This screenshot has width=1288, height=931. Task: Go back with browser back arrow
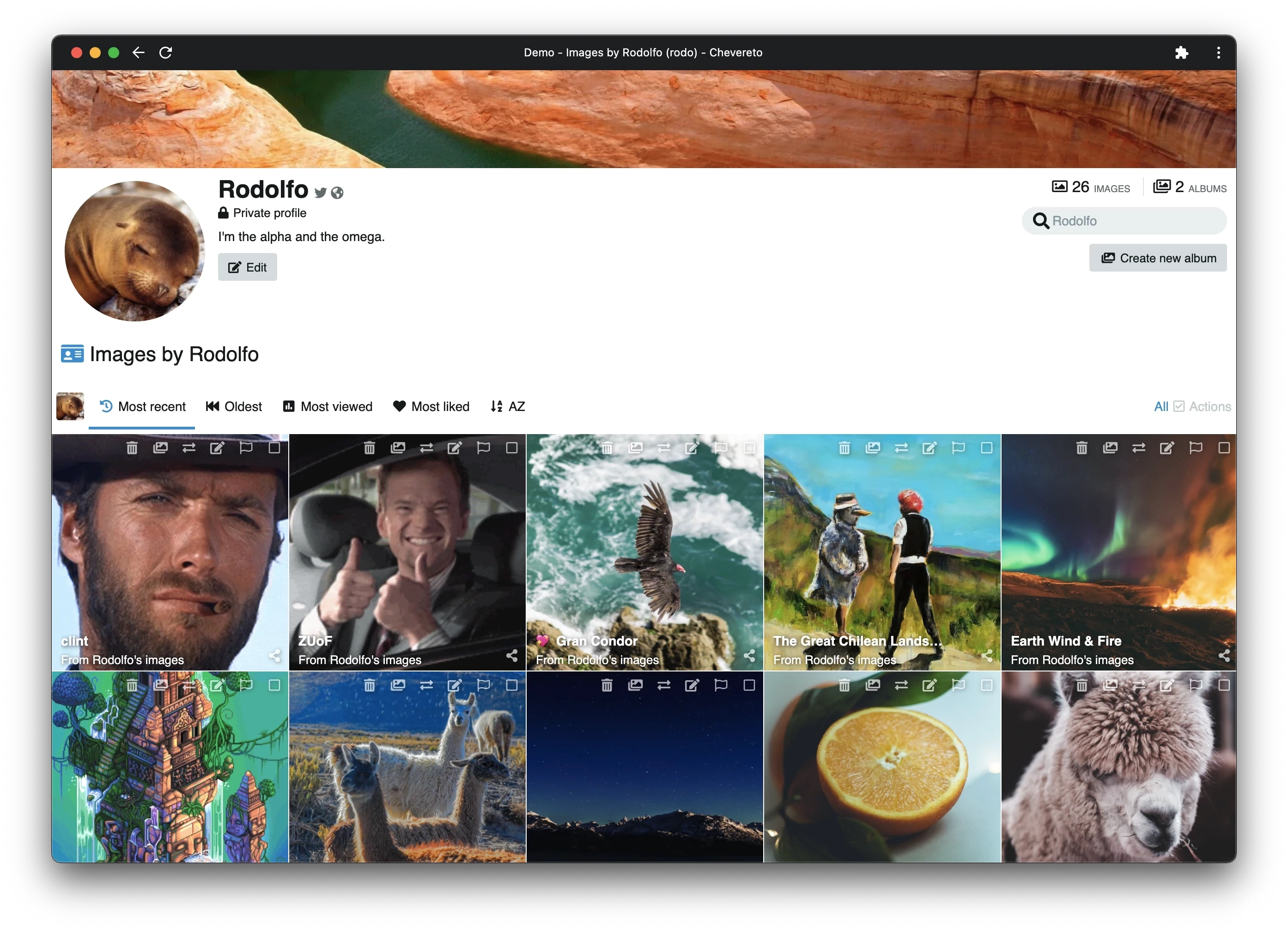138,53
